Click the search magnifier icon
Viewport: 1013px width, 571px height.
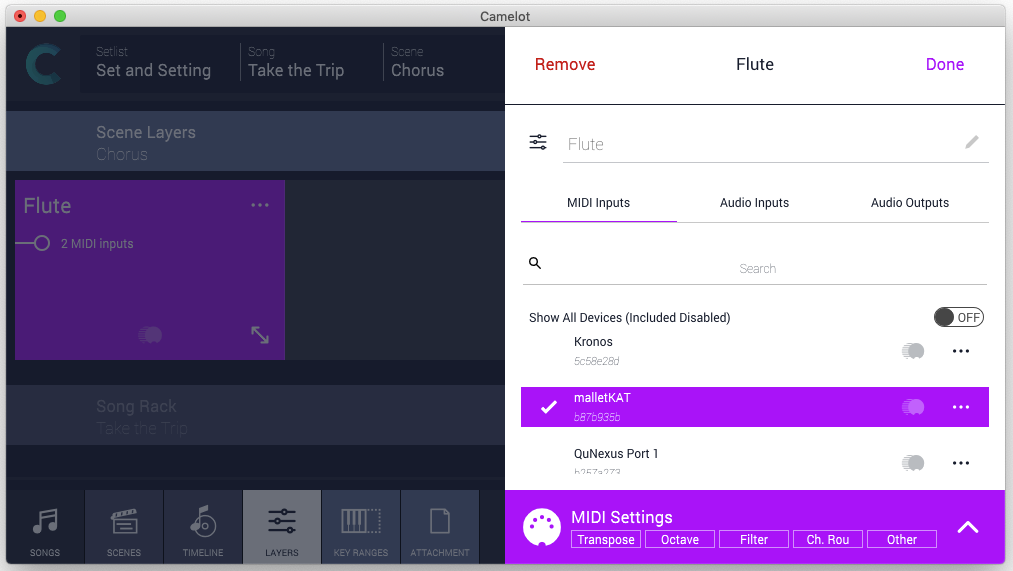point(535,263)
